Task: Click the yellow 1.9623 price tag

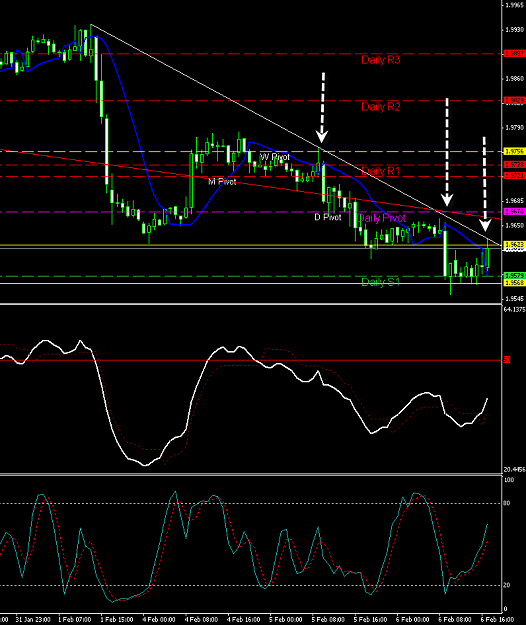Action: pyautogui.click(x=515, y=244)
